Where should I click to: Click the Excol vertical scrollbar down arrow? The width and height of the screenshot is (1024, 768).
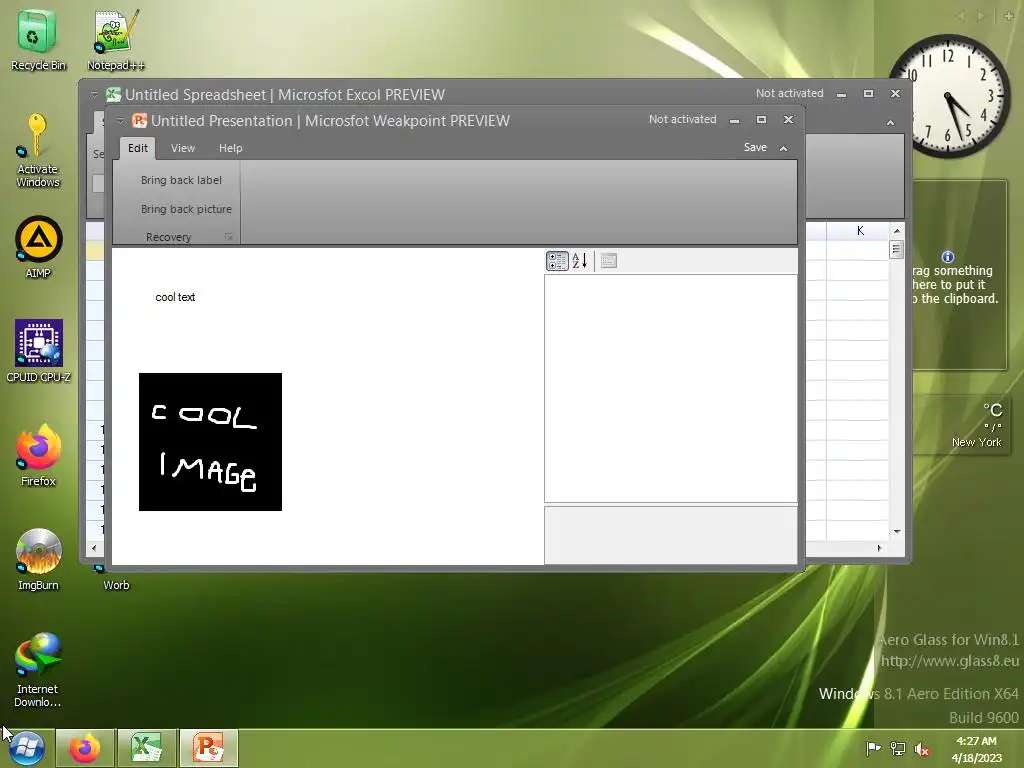pos(897,532)
